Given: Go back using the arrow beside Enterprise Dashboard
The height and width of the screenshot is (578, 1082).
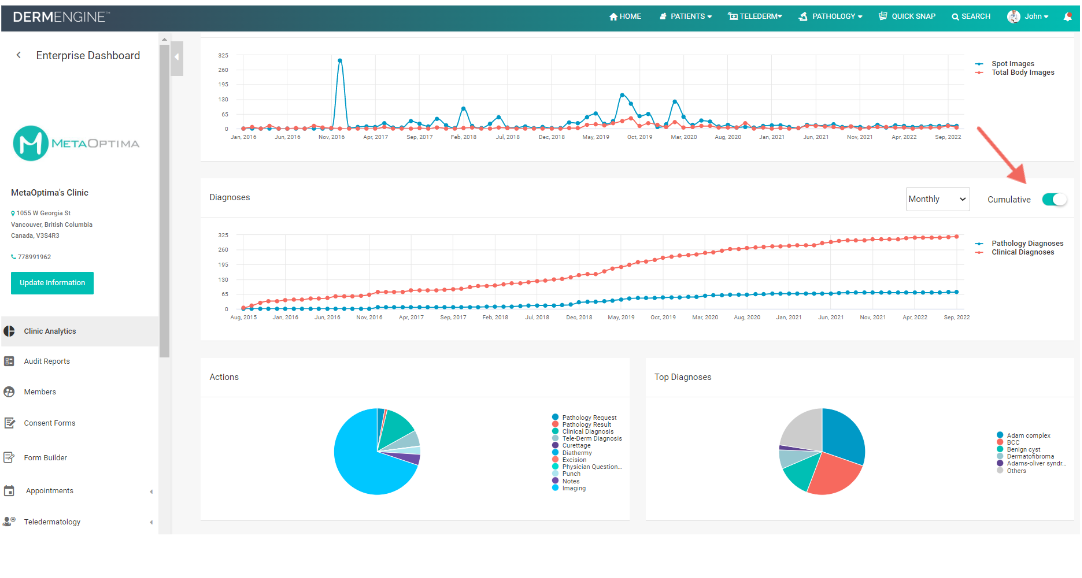Looking at the screenshot, I should [19, 55].
